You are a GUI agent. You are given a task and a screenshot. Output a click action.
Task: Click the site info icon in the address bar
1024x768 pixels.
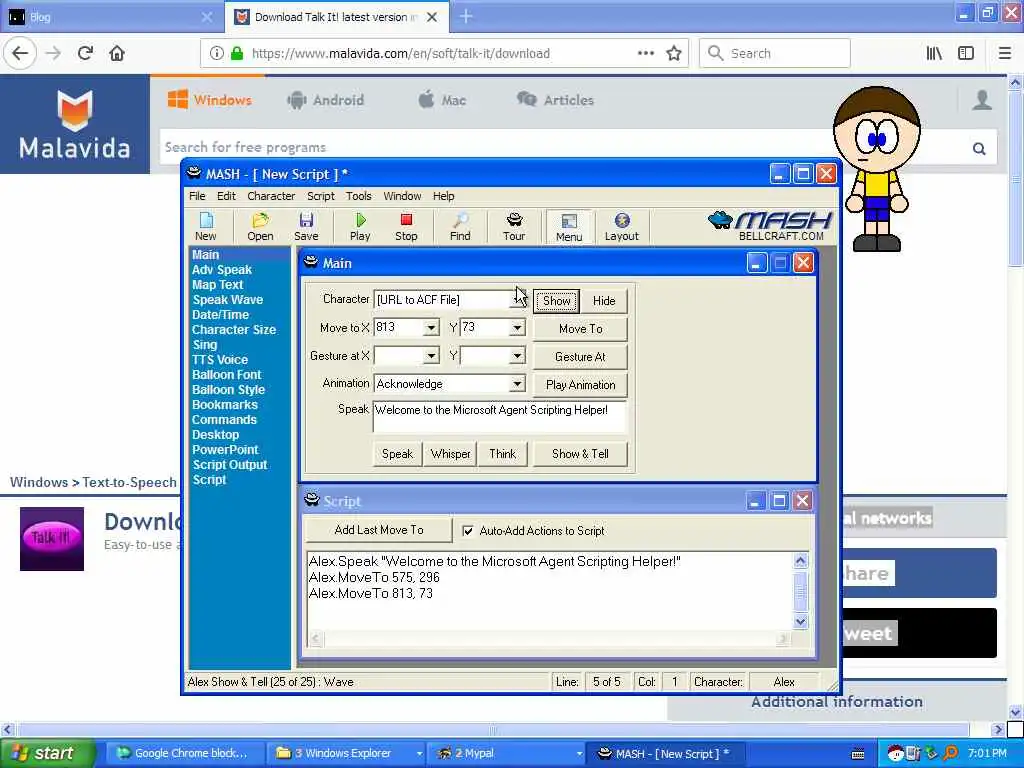(216, 54)
